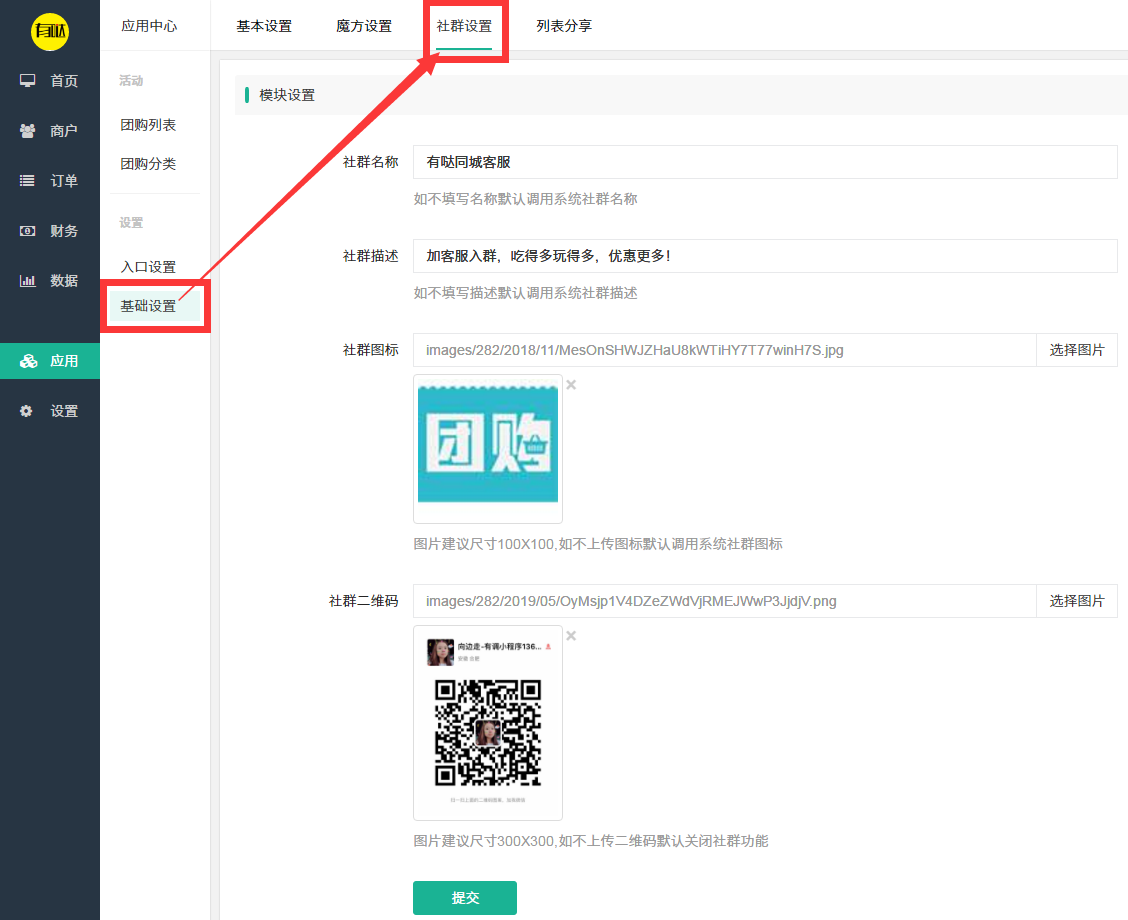
Task: Click the 数据 bar chart icon
Action: (27, 281)
